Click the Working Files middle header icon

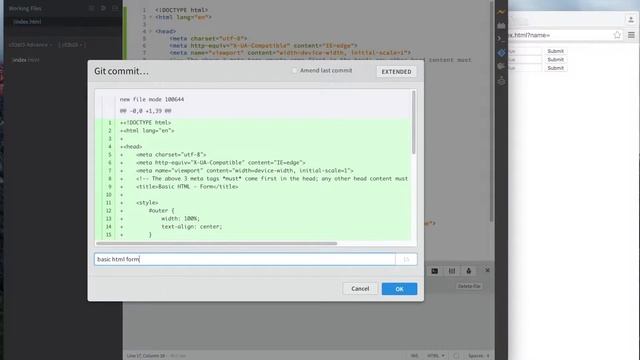103,8
